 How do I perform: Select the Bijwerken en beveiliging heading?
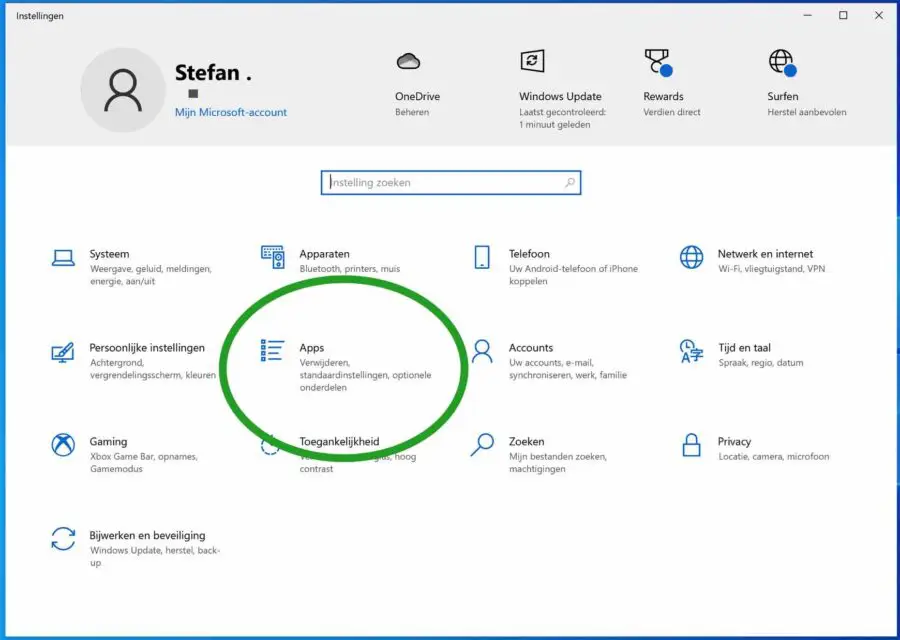[147, 535]
